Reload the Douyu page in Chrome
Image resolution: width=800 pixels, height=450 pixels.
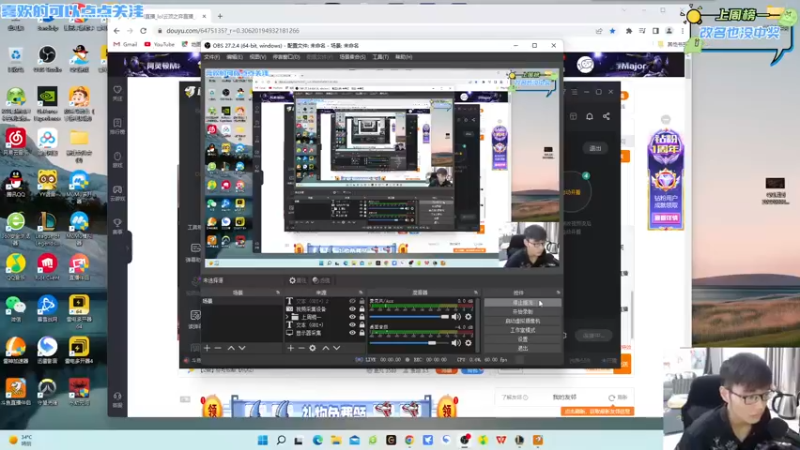click(143, 31)
